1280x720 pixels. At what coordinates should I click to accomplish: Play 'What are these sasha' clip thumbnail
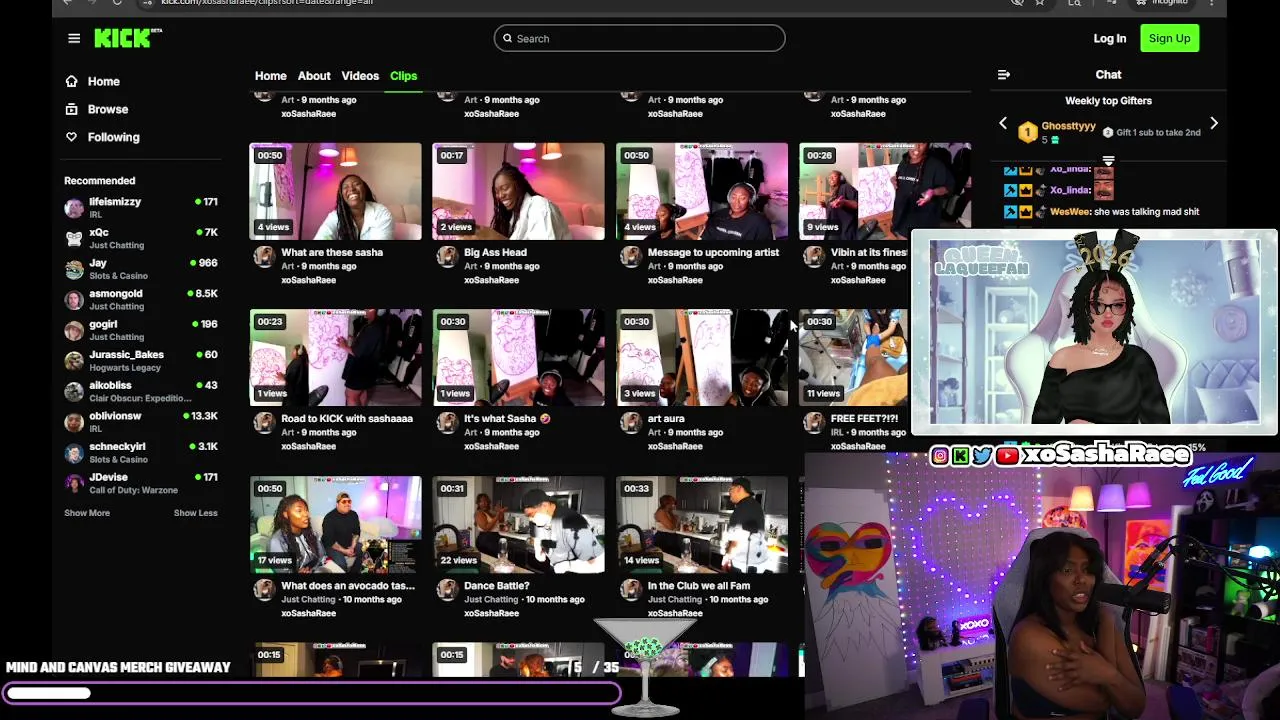pyautogui.click(x=335, y=191)
